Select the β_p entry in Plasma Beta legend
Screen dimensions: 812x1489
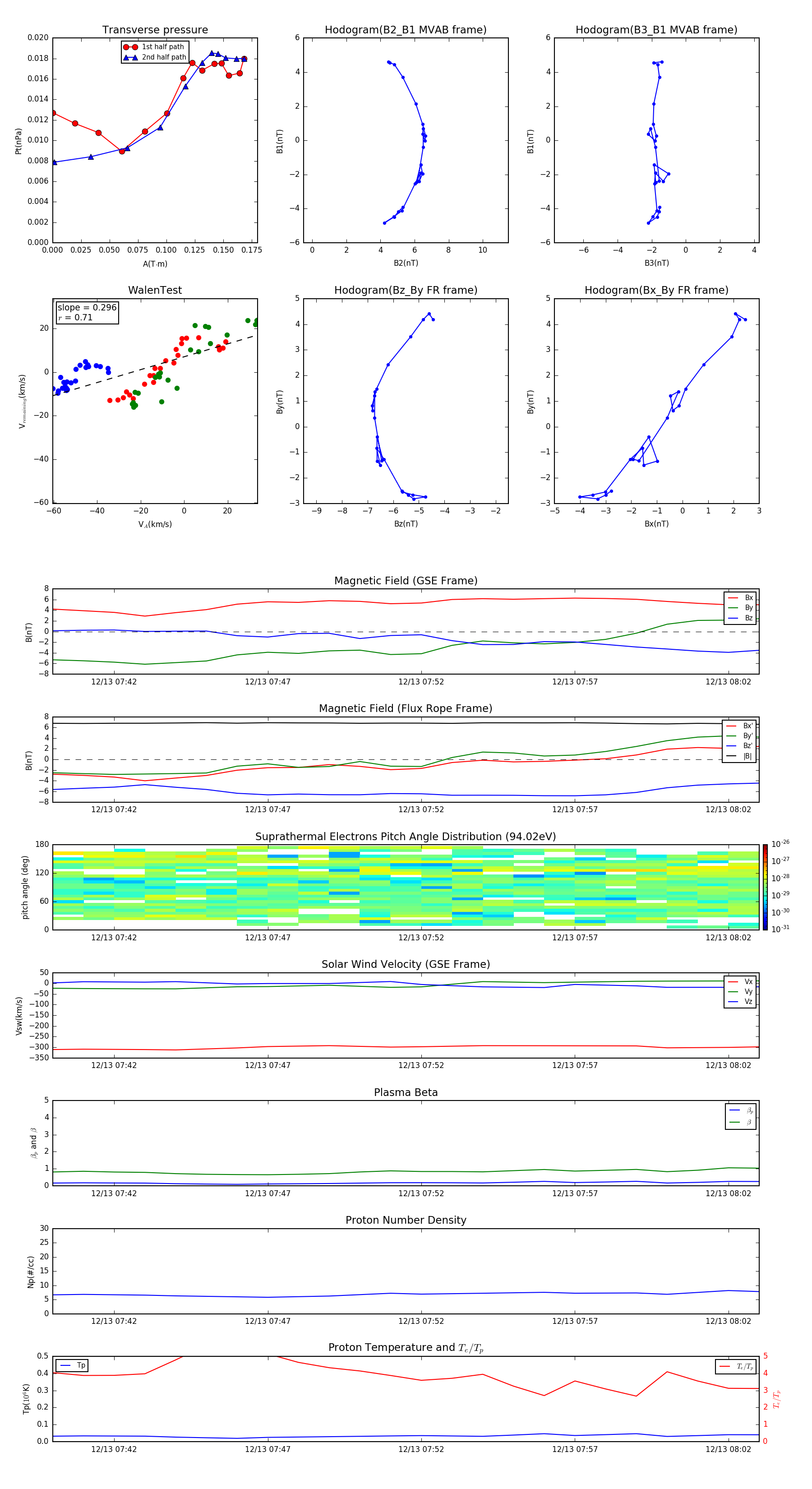pyautogui.click(x=742, y=1110)
